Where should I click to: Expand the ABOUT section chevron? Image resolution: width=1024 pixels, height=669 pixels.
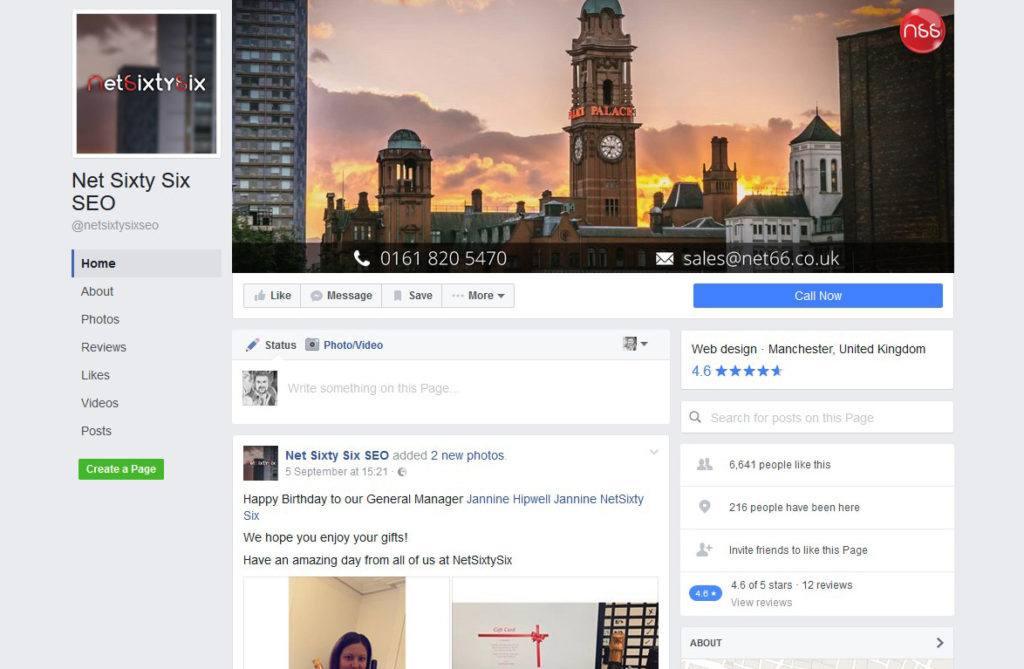click(940, 643)
